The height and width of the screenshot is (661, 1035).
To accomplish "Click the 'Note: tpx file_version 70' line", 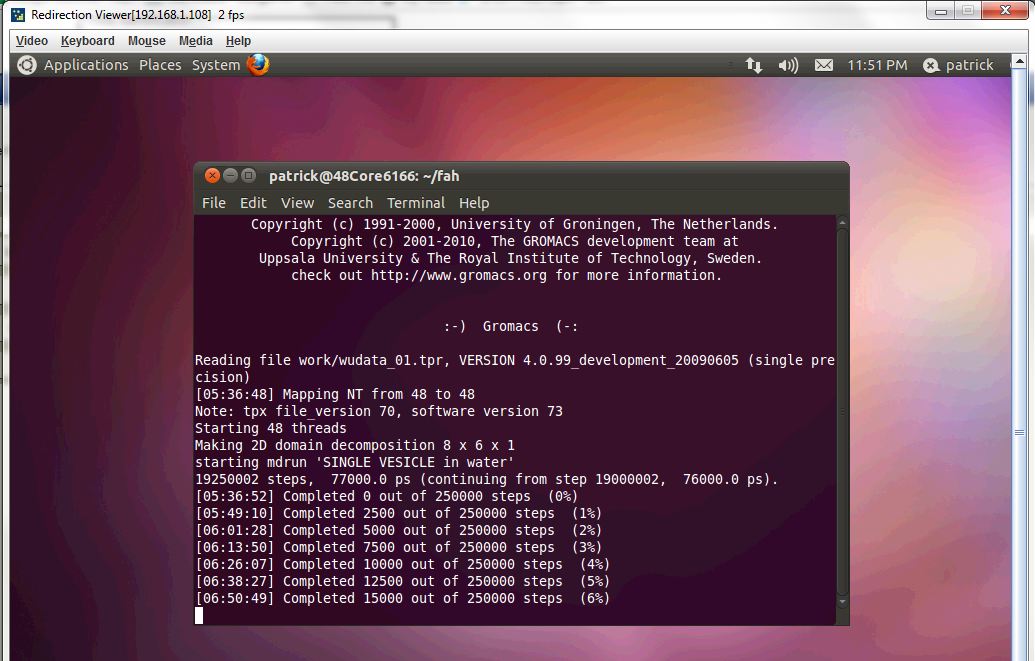I will click(379, 411).
